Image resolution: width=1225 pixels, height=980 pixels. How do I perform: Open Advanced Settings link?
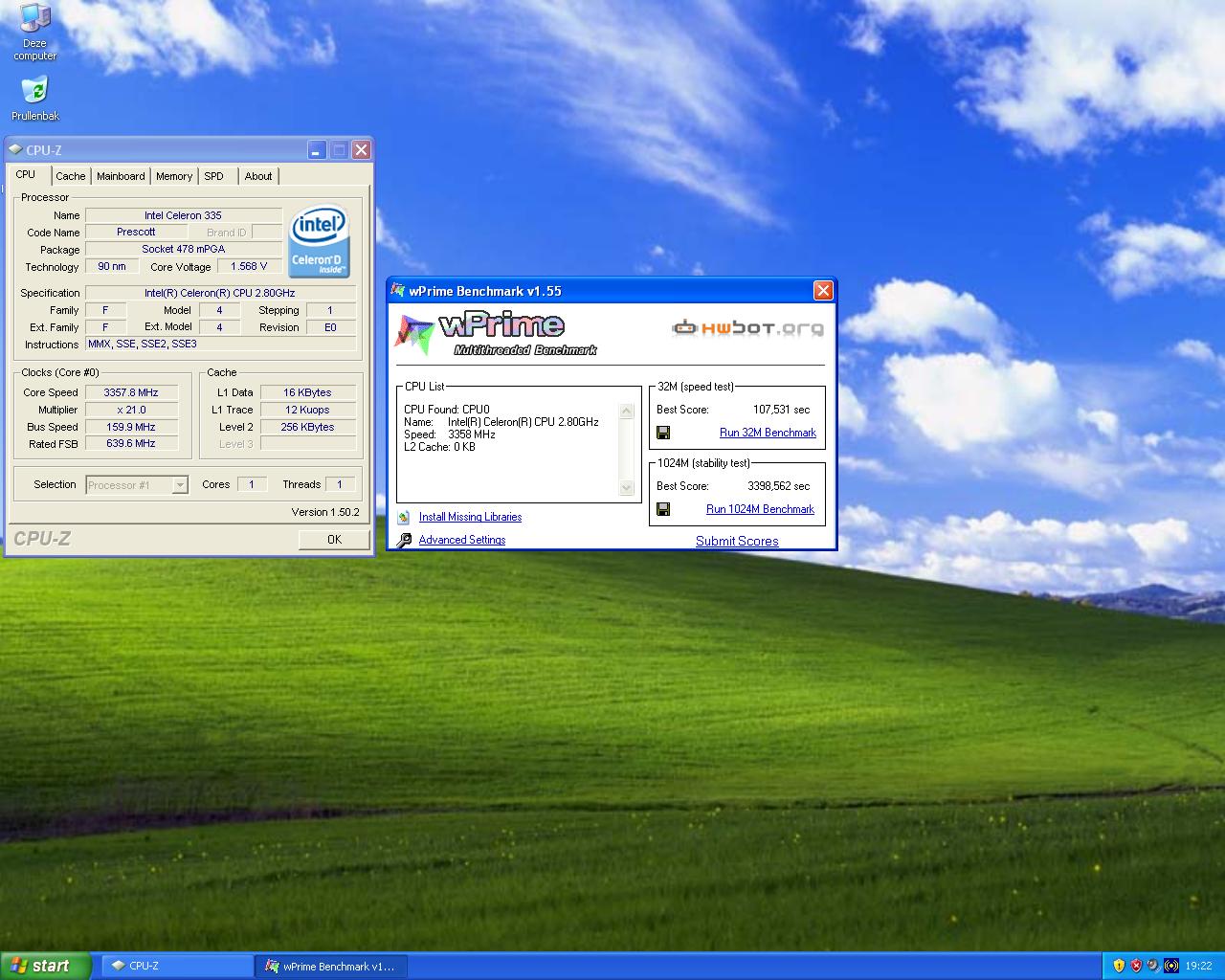[461, 540]
